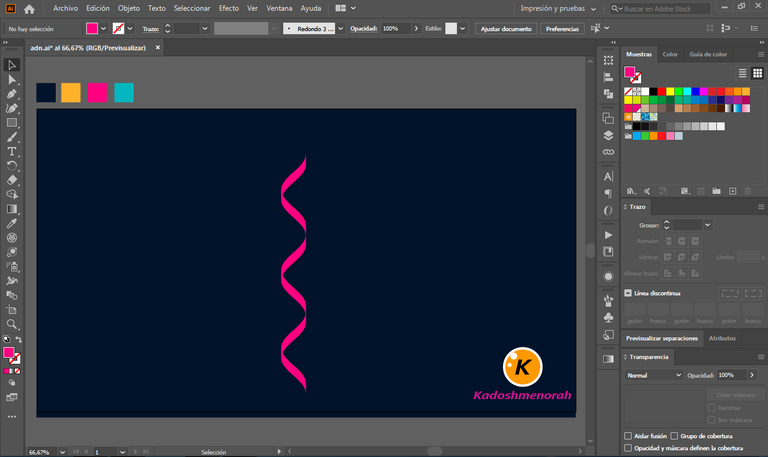Select the Shape Builder tool

tap(12, 194)
